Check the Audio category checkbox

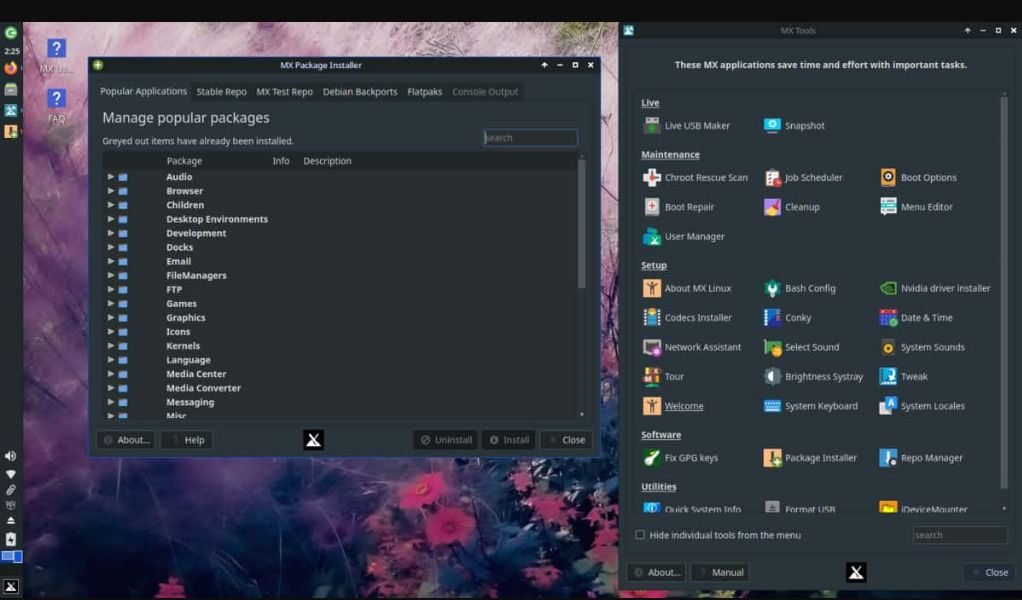click(122, 176)
